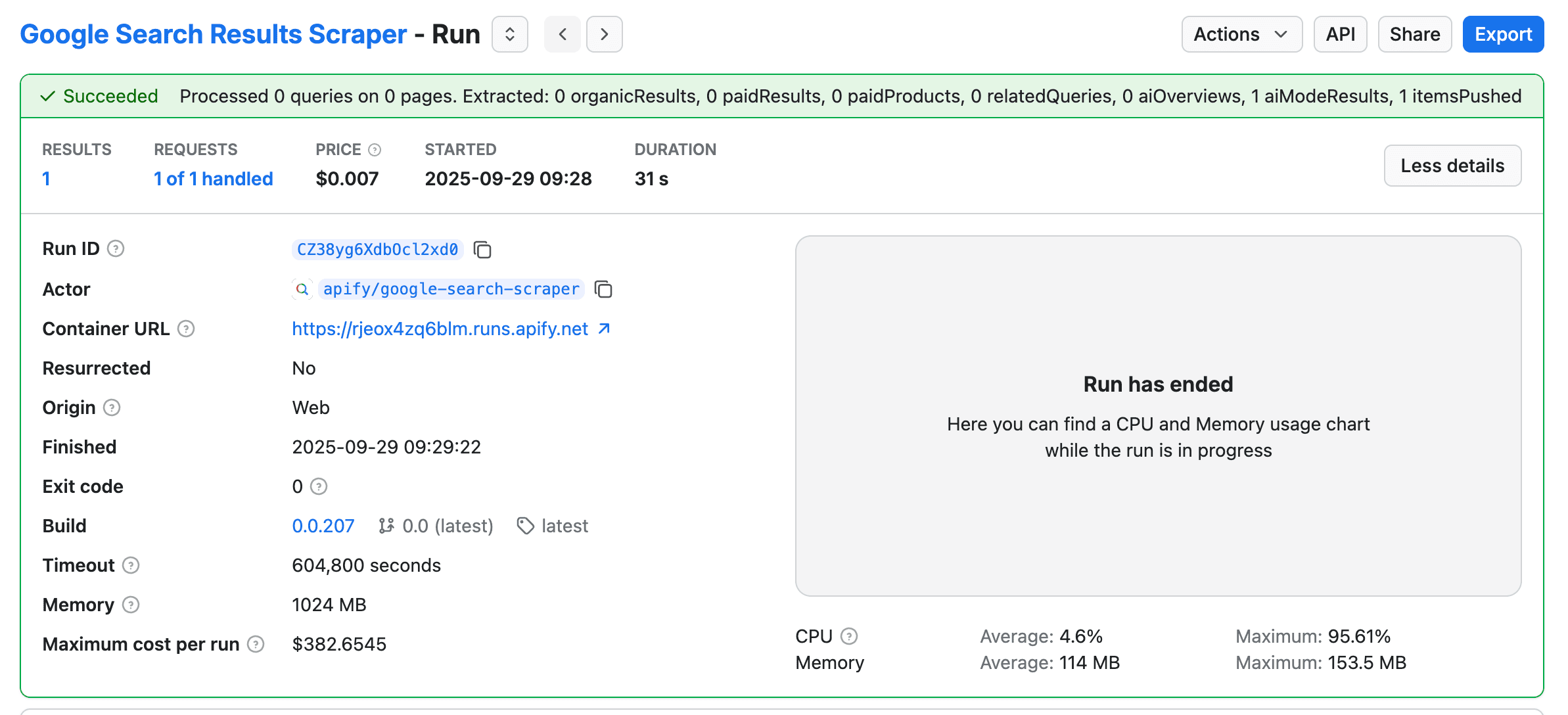This screenshot has width=1568, height=715.
Task: Collapse run info with Less details
Action: tap(1452, 166)
